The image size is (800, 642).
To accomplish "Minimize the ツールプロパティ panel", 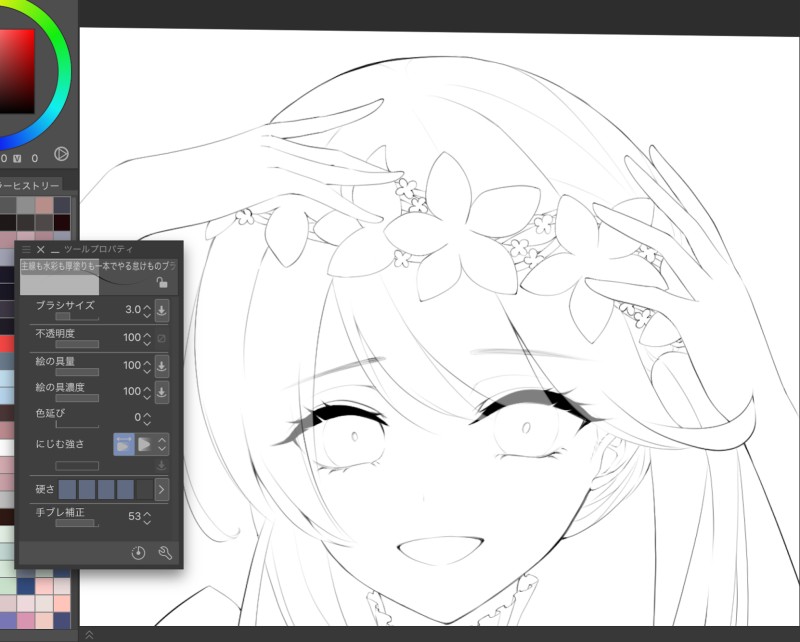I will pos(55,251).
